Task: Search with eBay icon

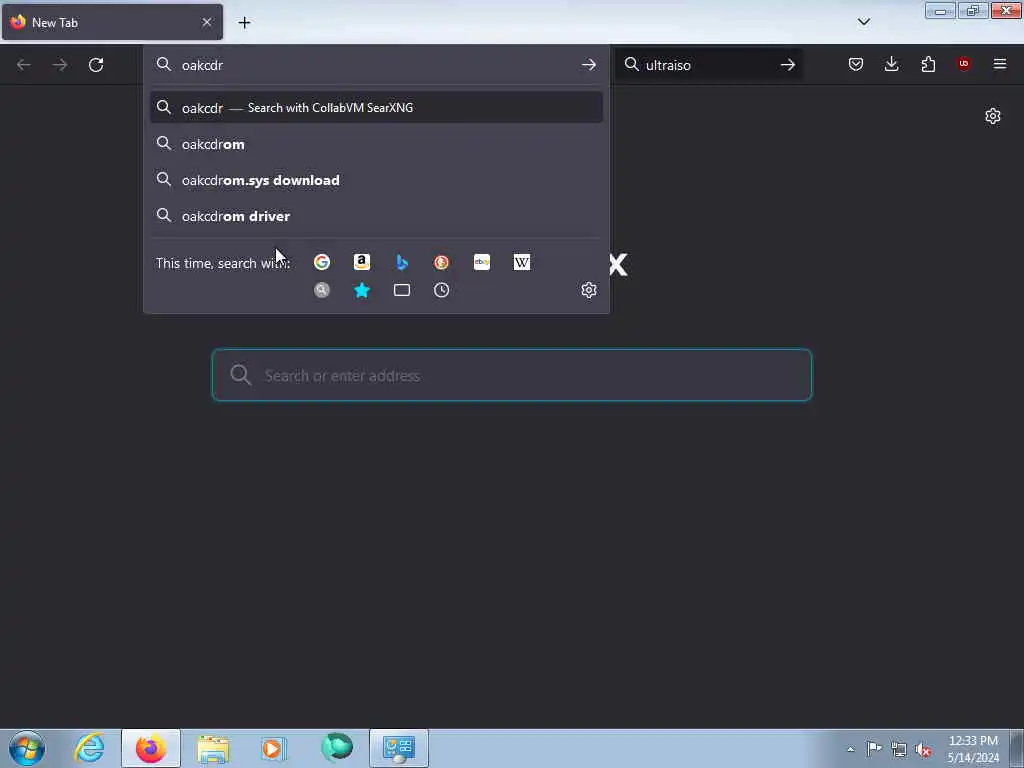Action: (482, 262)
